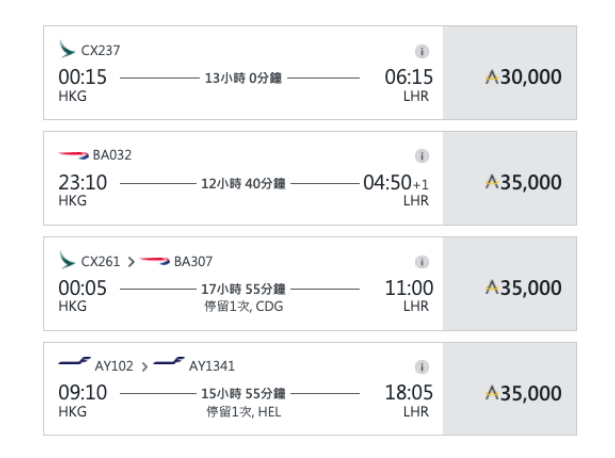Click the miles icon beside the 30,000 price
The height and width of the screenshot is (458, 615).
489,75
